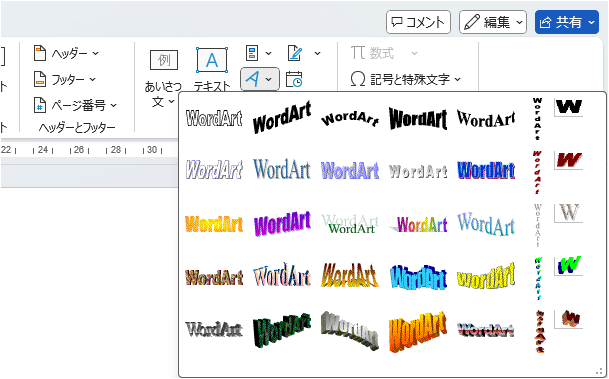Choose the dark green 3D WordArt
Viewport: 609px width, 379px height.
282,330
